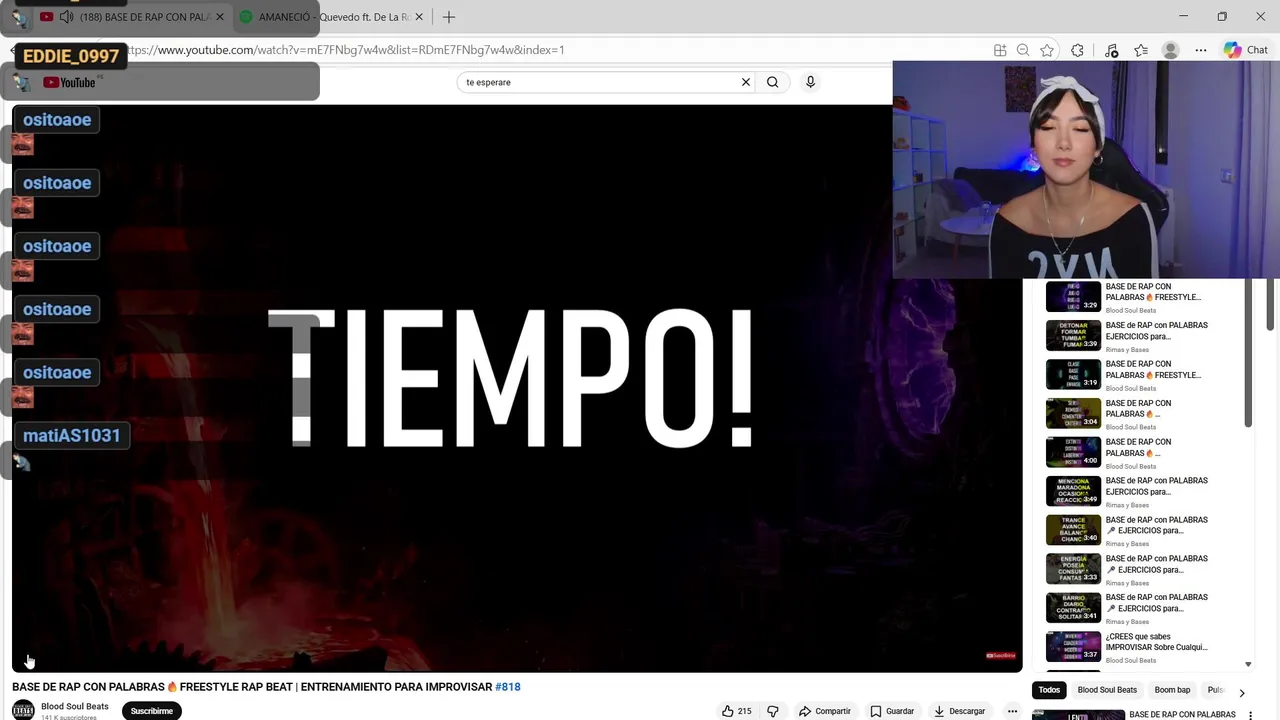The image size is (1280, 720).
Task: Mute the tab via the speaker icon
Action: pos(67,17)
